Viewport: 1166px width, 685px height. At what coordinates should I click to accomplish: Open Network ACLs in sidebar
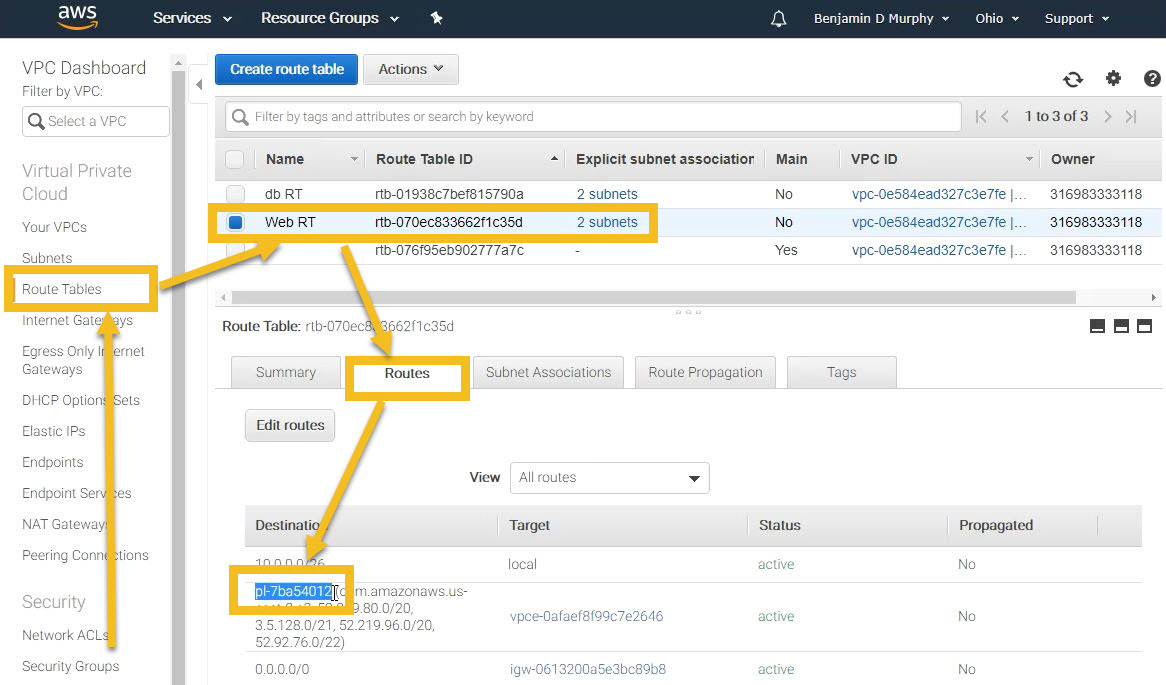65,635
